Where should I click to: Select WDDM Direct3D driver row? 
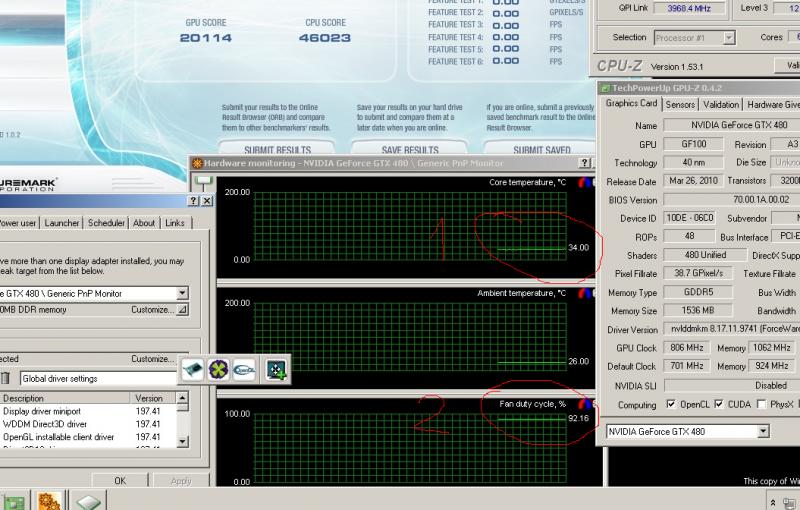point(88,424)
